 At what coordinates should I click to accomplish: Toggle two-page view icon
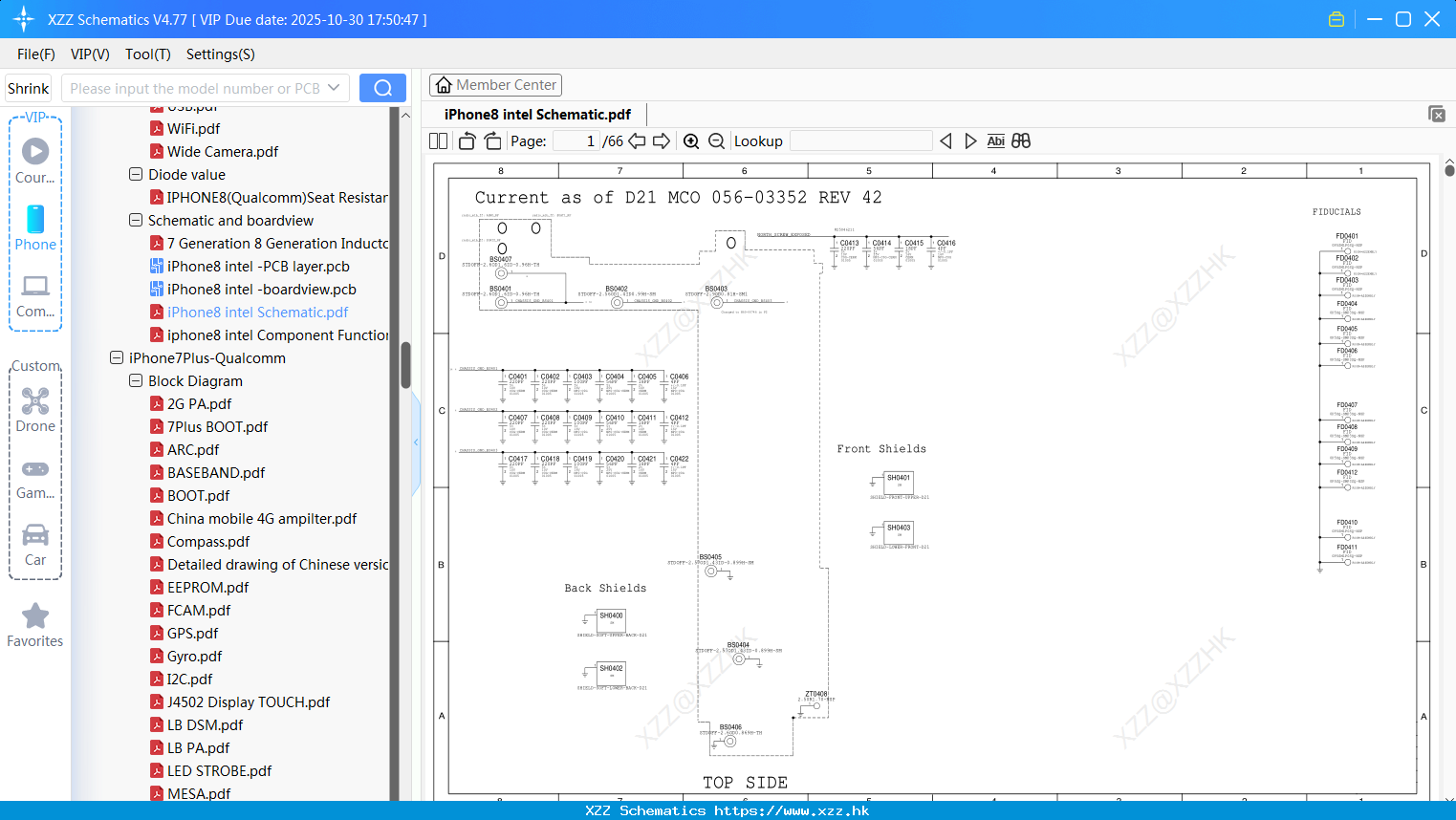[x=438, y=140]
